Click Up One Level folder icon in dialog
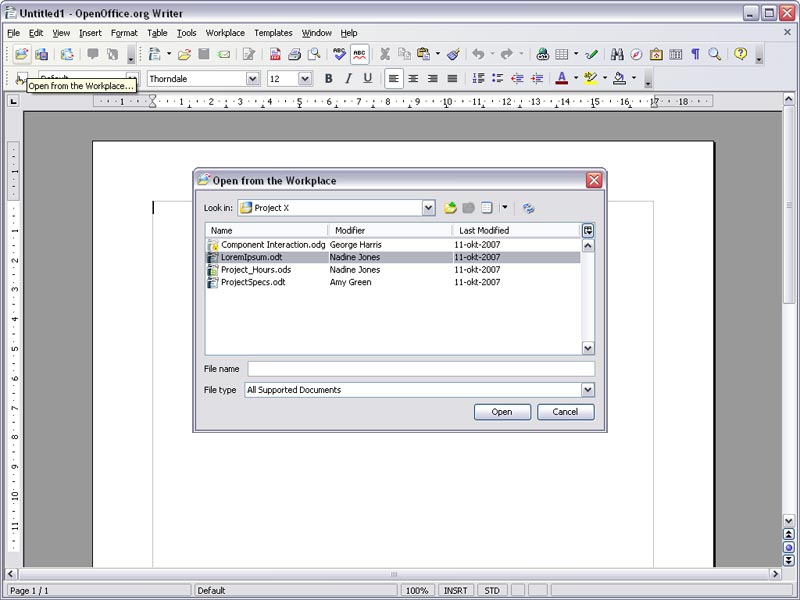Image resolution: width=800 pixels, height=600 pixels. [x=449, y=208]
